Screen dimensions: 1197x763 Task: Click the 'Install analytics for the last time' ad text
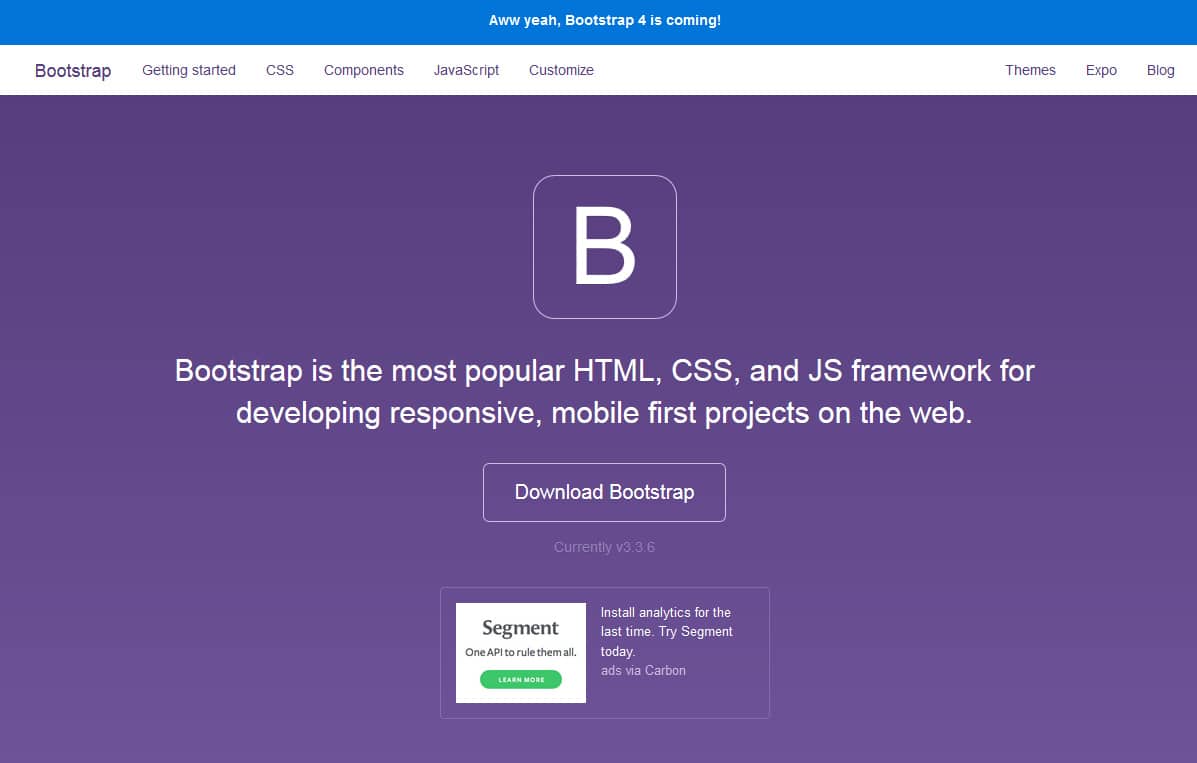pyautogui.click(x=665, y=612)
